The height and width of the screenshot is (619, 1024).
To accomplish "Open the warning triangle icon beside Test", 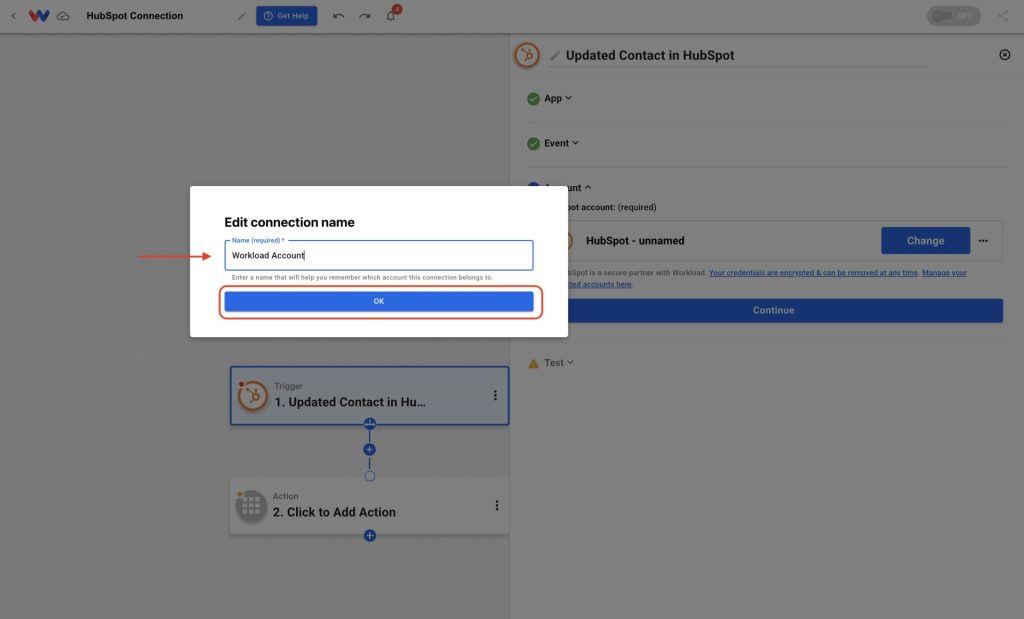I will 534,363.
